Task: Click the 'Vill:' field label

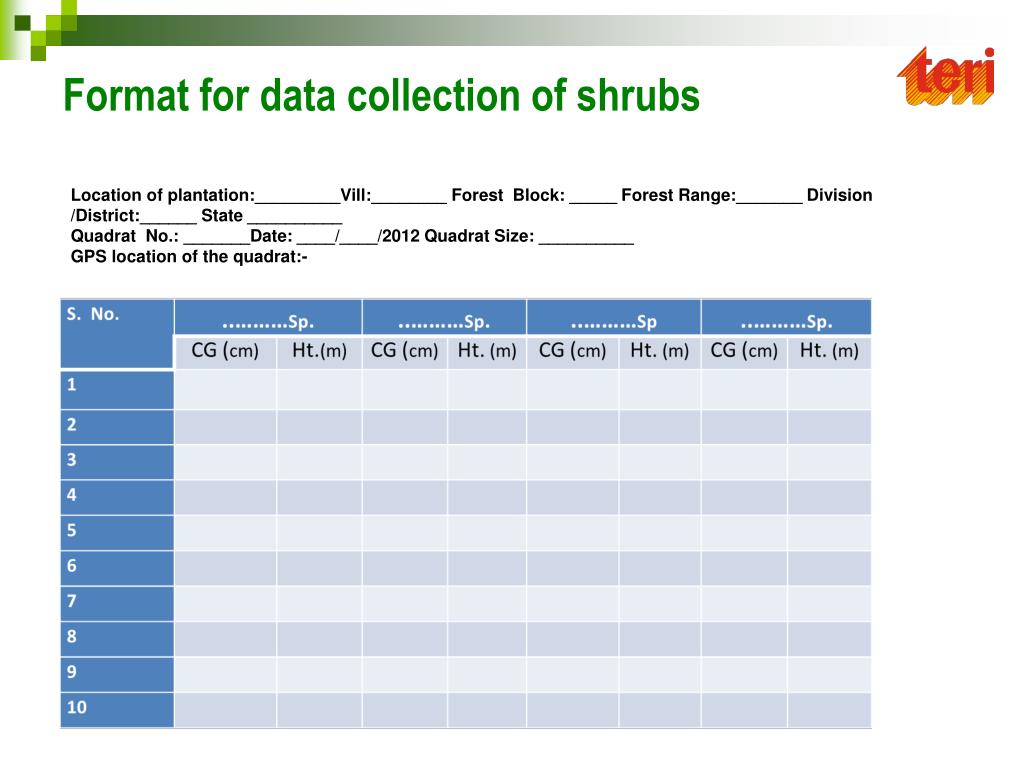Action: click(x=356, y=195)
